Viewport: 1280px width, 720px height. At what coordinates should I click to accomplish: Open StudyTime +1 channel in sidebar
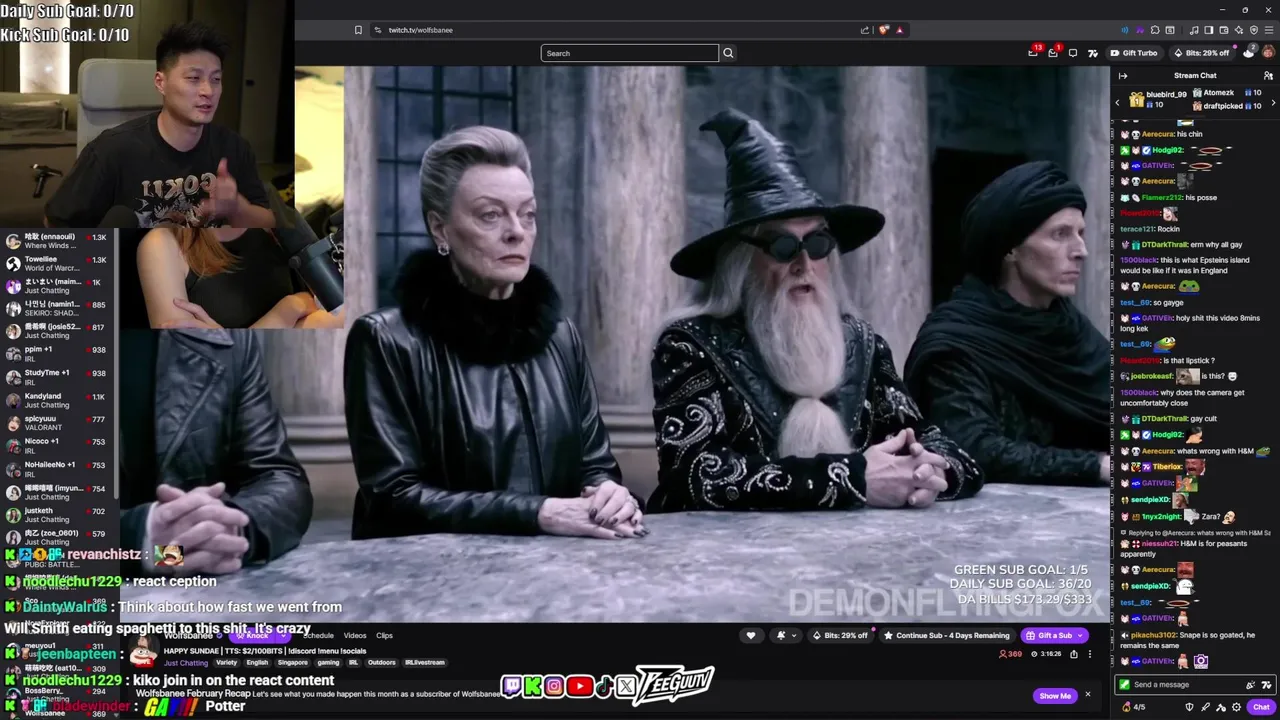[58, 378]
